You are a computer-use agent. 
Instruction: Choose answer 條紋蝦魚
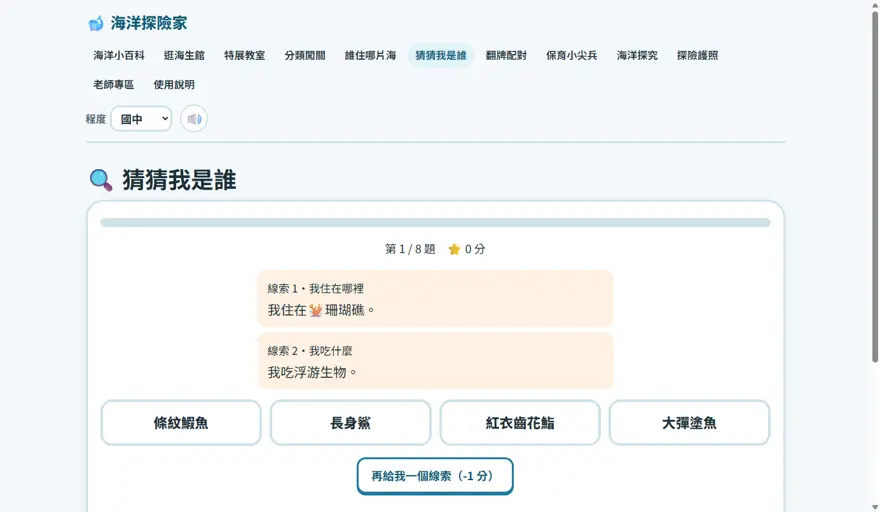pyautogui.click(x=181, y=423)
